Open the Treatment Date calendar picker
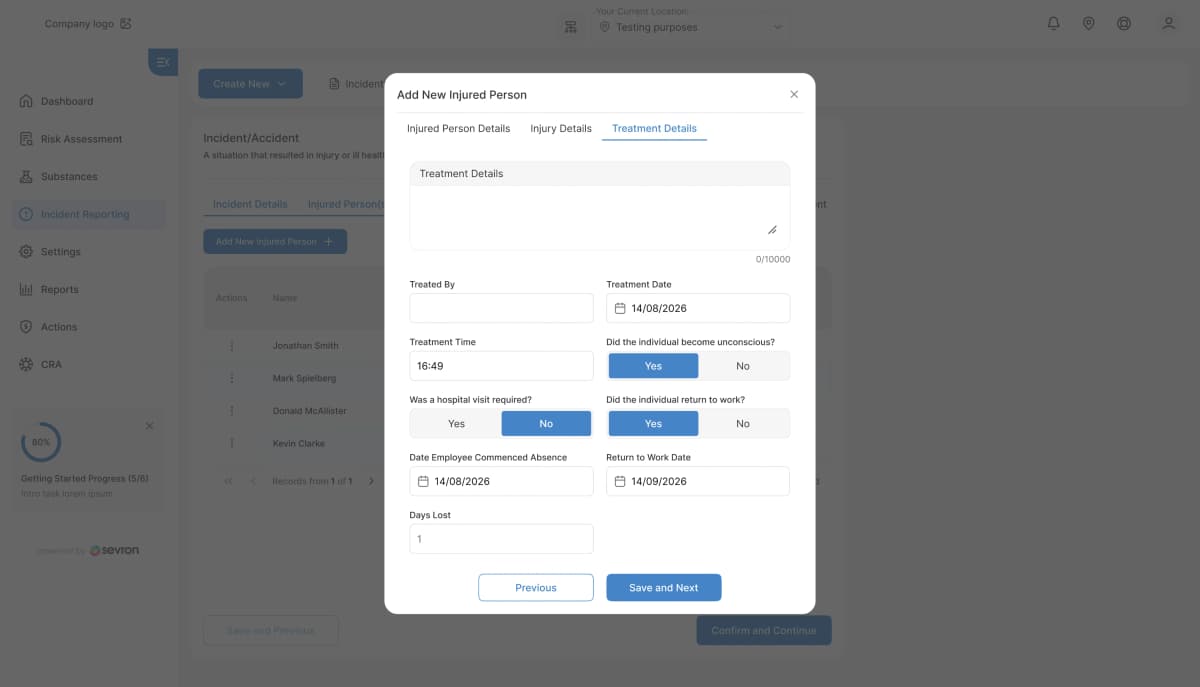The width and height of the screenshot is (1200, 687). (x=622, y=308)
